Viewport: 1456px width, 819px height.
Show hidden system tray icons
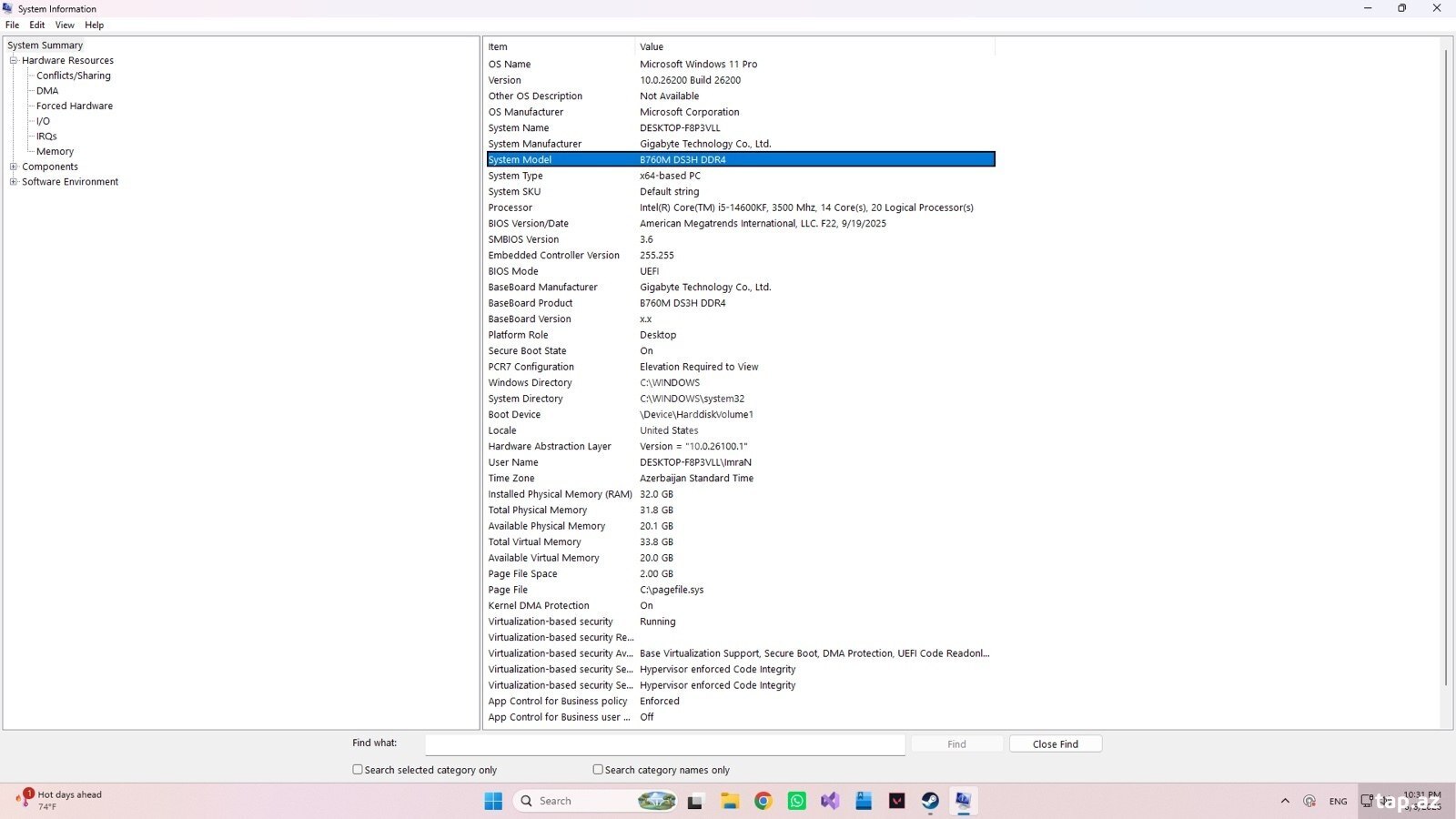click(x=1285, y=801)
